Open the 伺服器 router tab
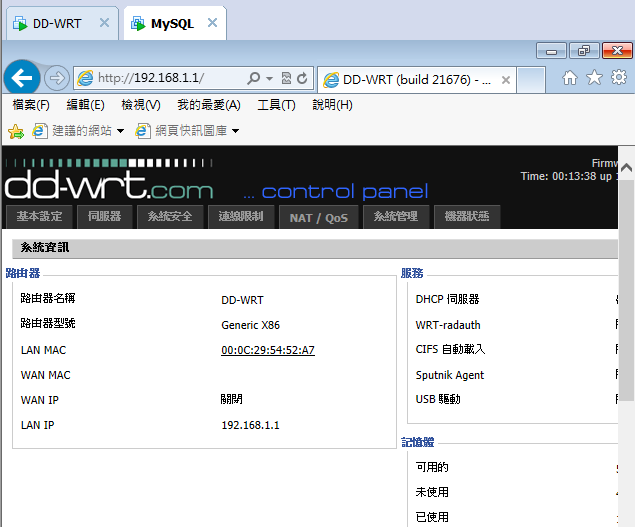 [104, 217]
